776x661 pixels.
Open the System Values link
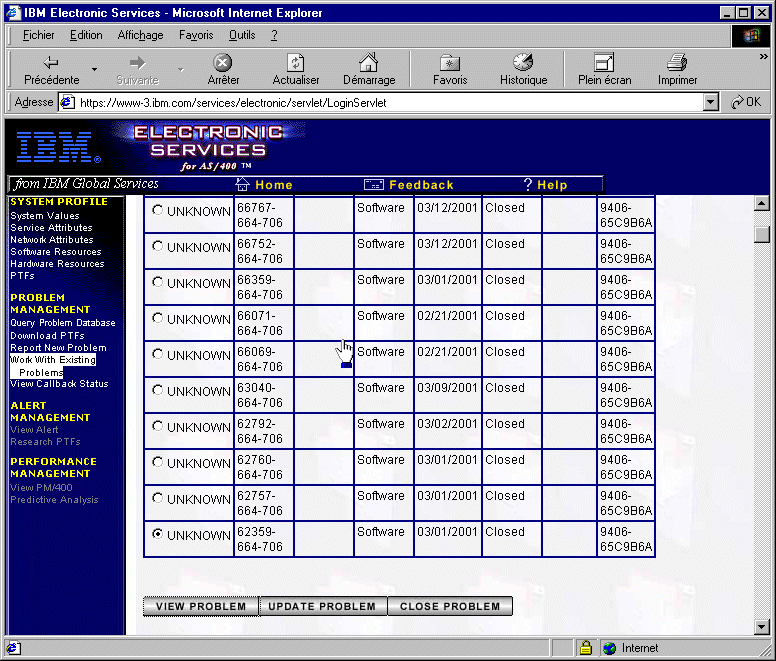click(45, 216)
